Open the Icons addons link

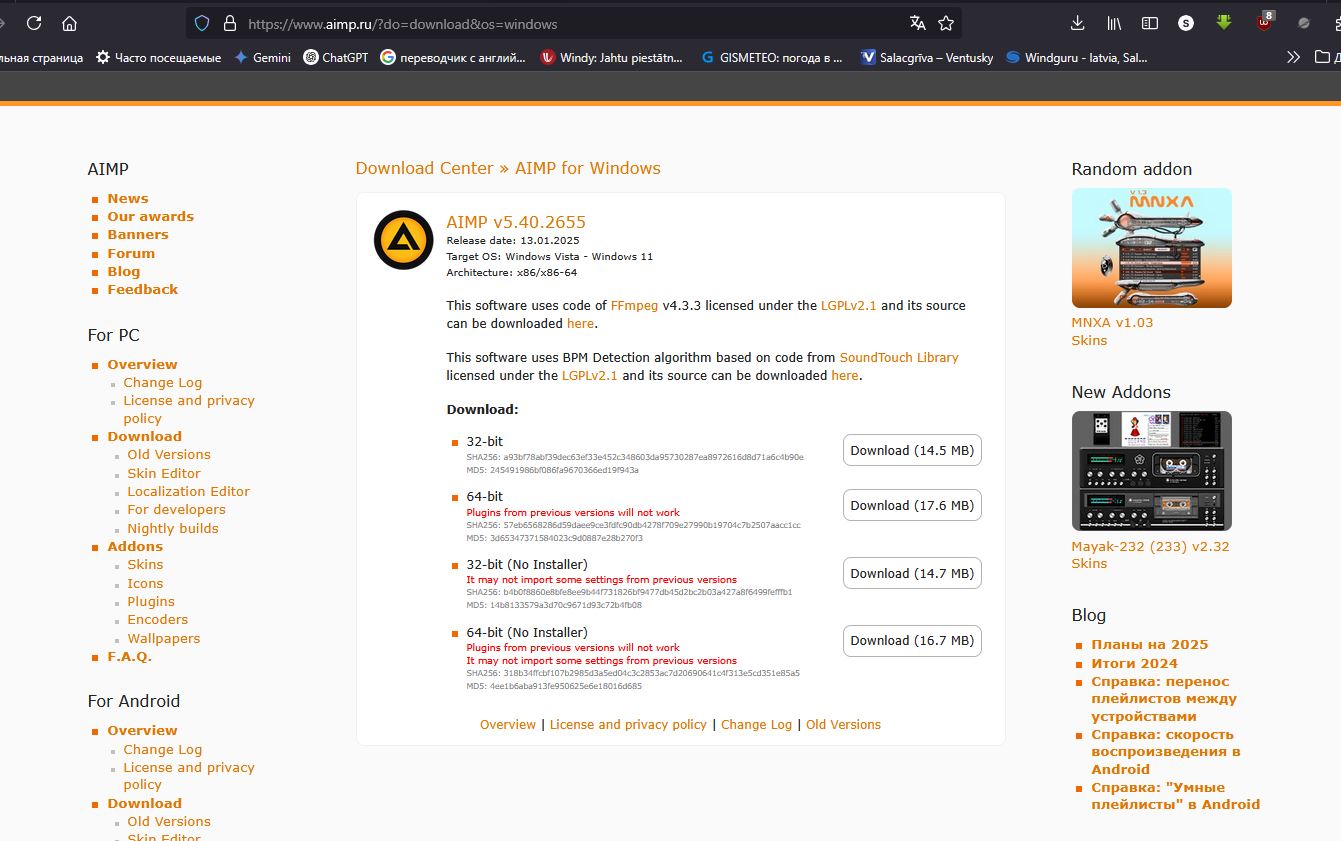[x=145, y=583]
